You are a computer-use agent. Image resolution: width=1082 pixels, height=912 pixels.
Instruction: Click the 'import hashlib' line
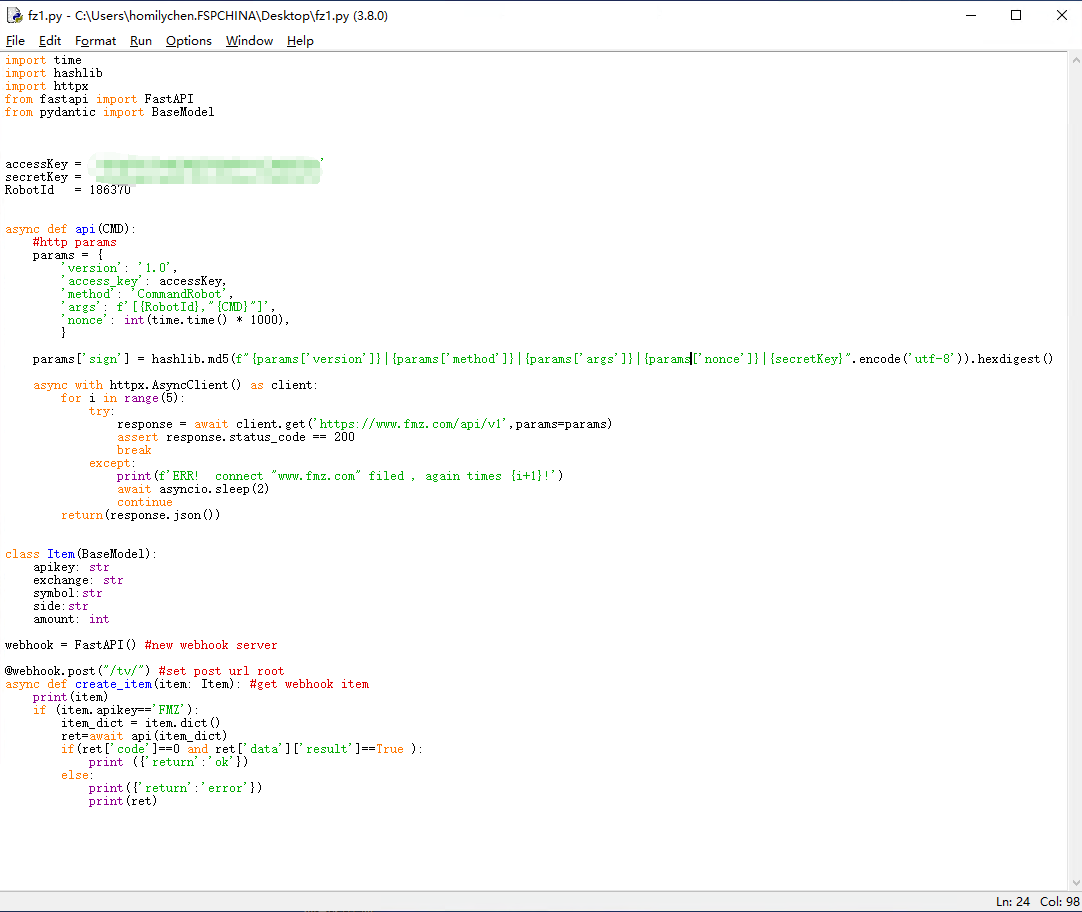[x=54, y=73]
